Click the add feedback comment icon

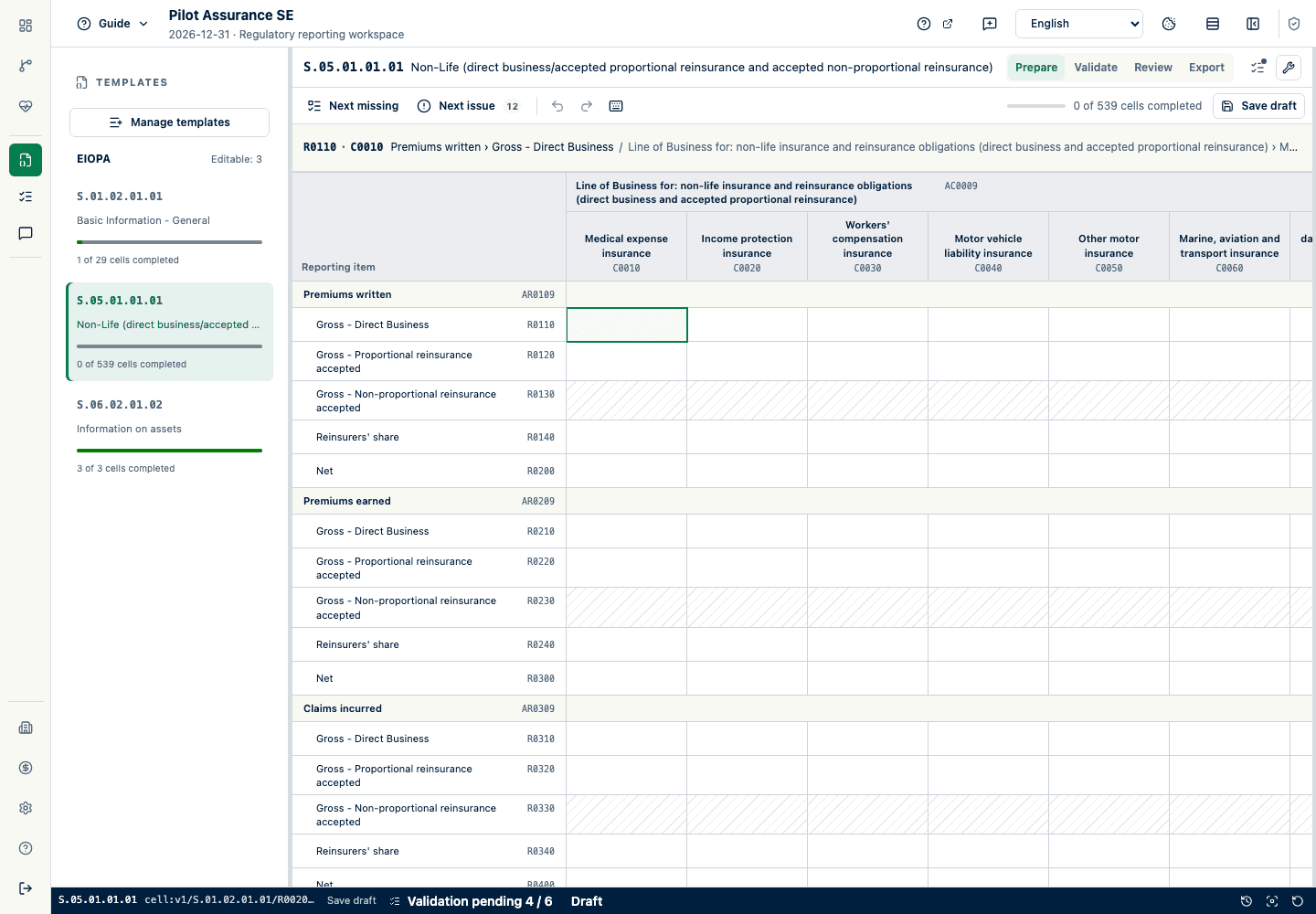[x=990, y=24]
